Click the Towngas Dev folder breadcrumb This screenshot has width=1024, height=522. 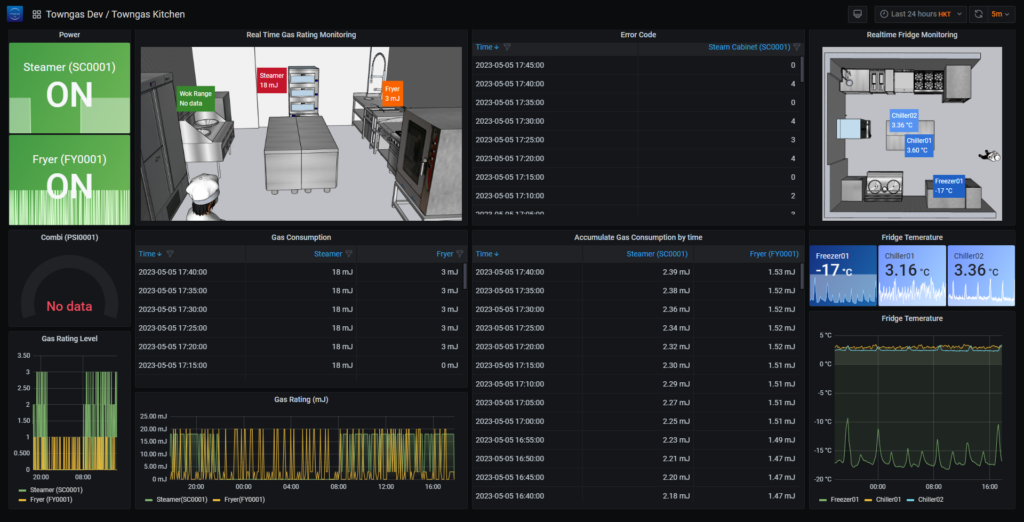coord(73,15)
